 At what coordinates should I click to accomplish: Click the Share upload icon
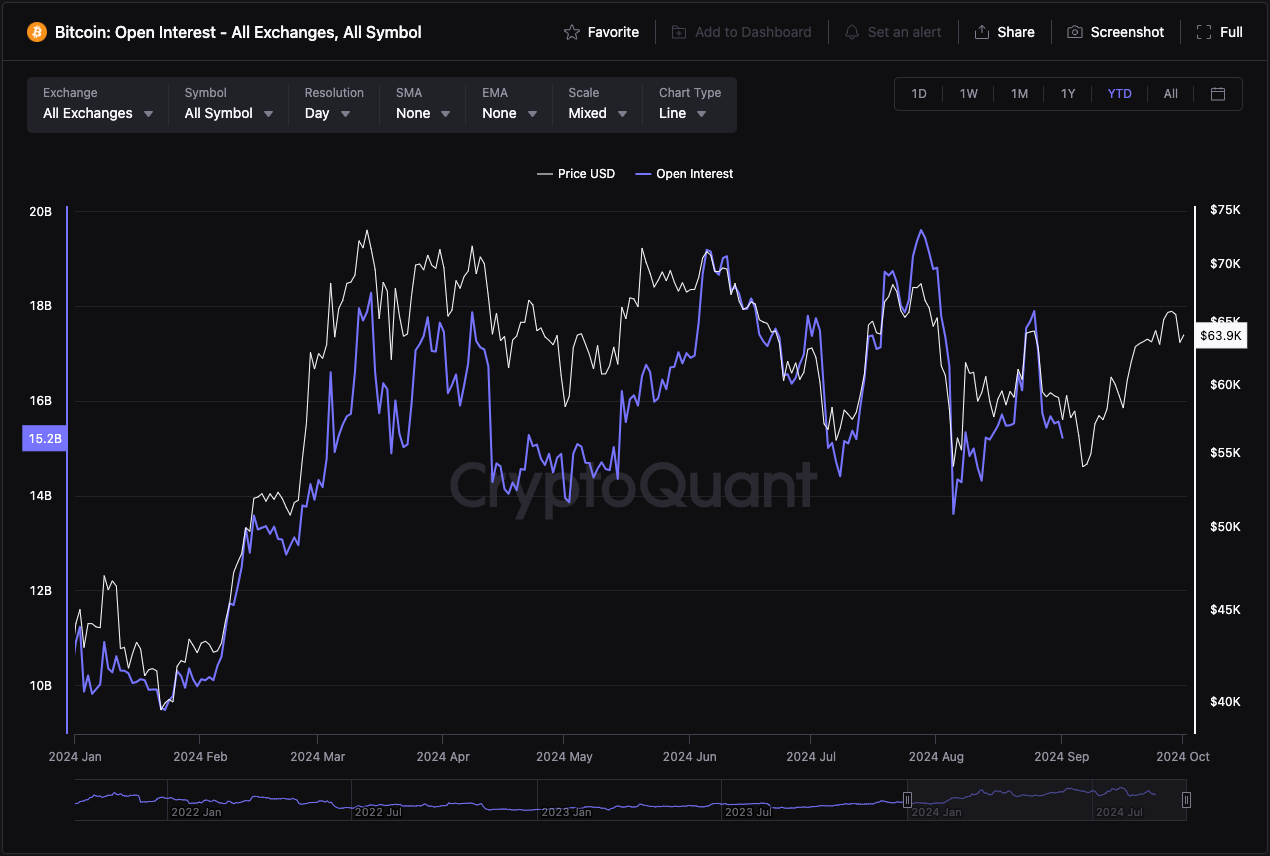(982, 32)
